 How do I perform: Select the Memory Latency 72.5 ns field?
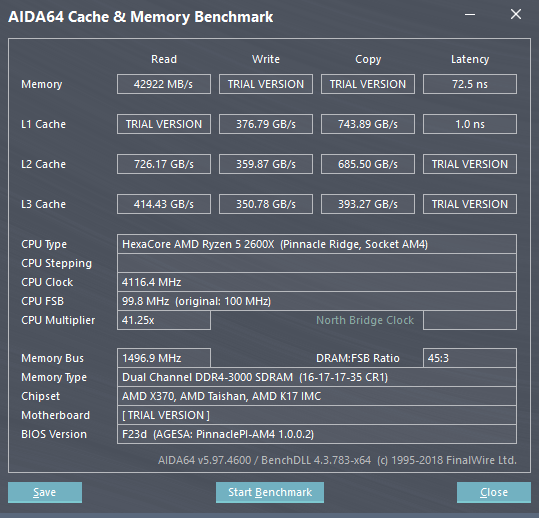coord(470,84)
